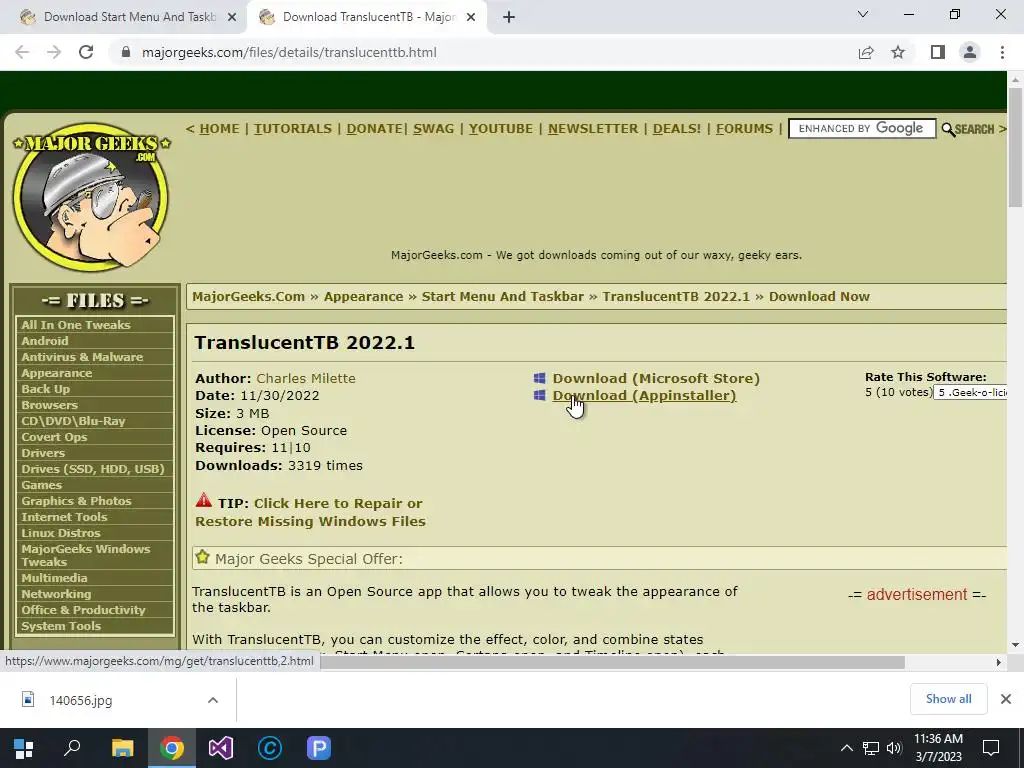The width and height of the screenshot is (1024, 768).
Task: Click the magnifier Search icon
Action: pyautogui.click(x=948, y=129)
